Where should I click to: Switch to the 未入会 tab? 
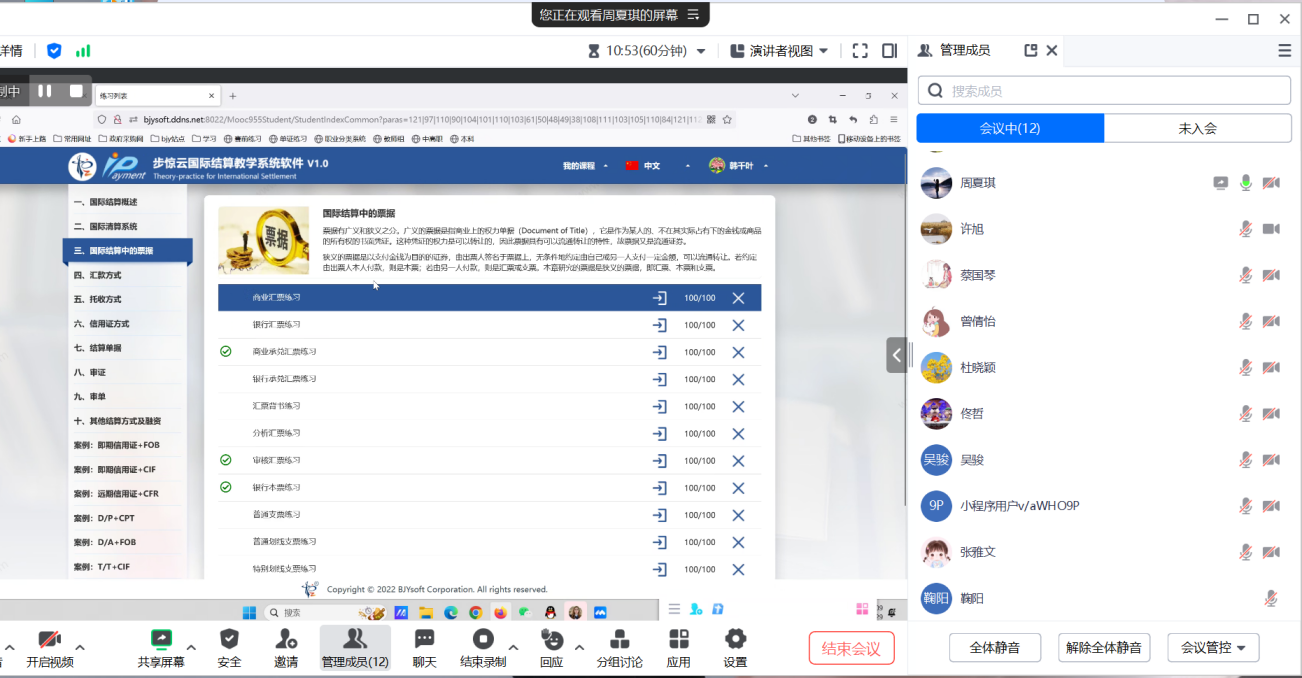coord(1197,128)
